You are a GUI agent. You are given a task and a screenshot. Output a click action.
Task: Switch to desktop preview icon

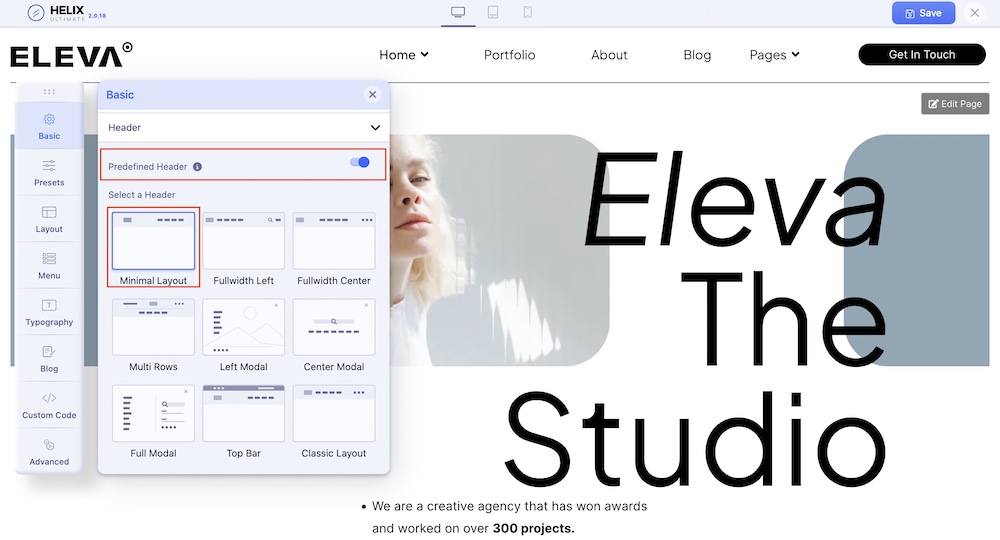458,12
